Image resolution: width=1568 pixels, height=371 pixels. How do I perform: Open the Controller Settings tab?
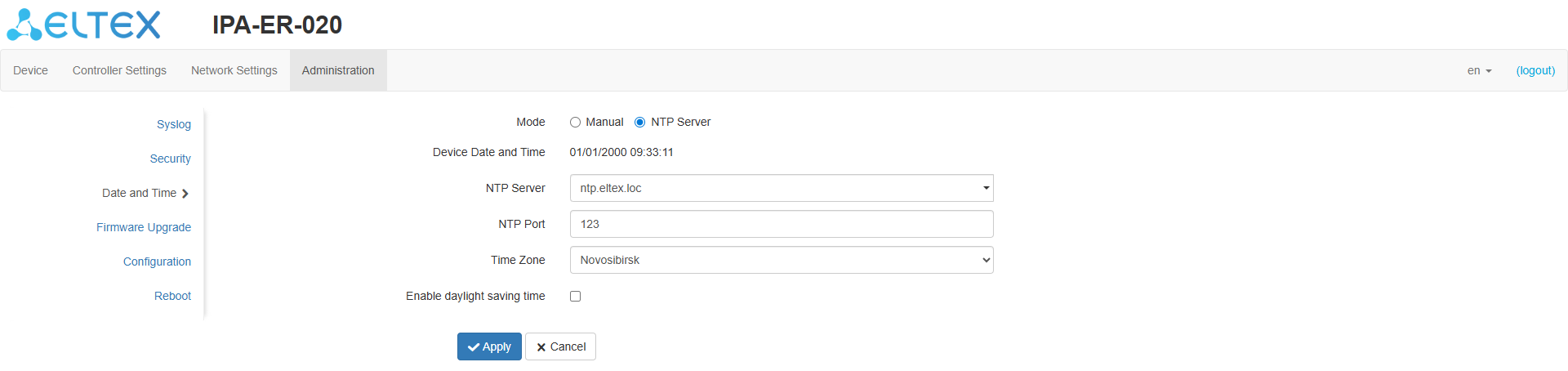(119, 71)
